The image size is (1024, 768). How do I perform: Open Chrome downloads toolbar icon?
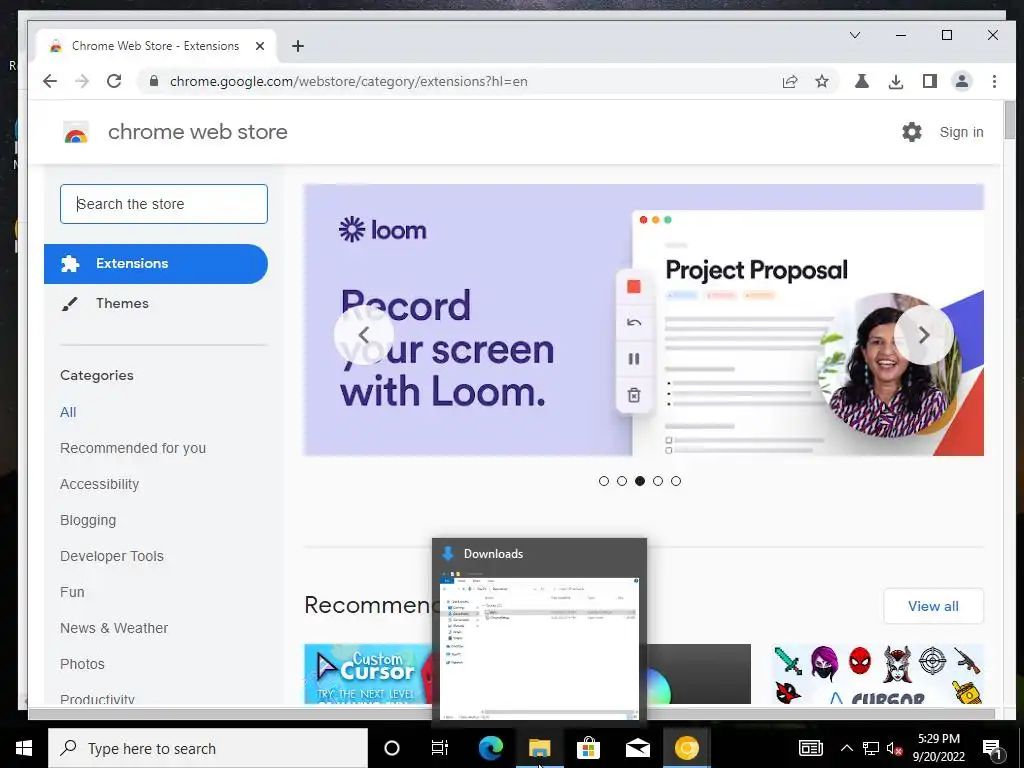[896, 81]
